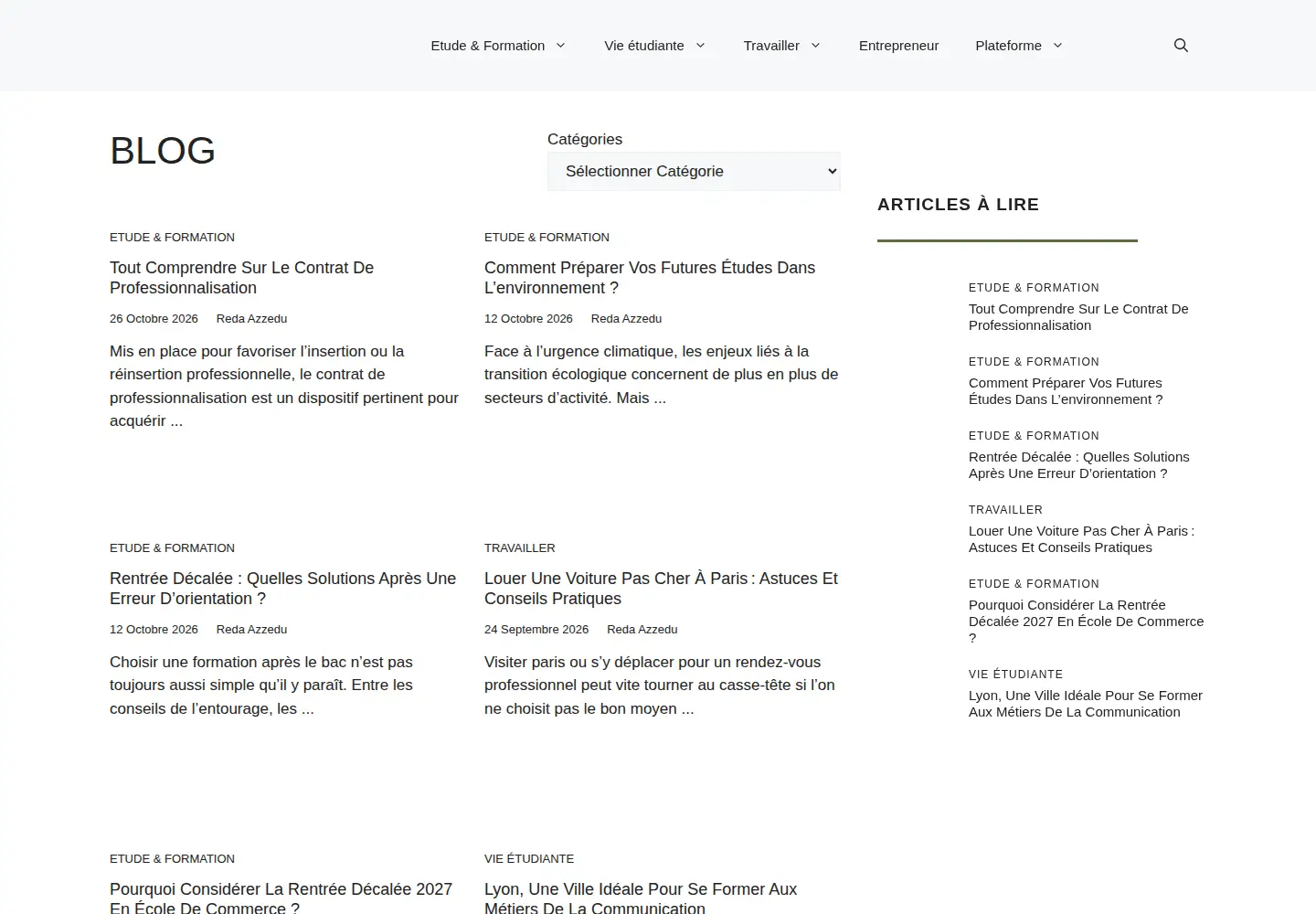This screenshot has width=1316, height=914.
Task: Click author Reda Azzedu next to 24 Septembre 2026
Action: click(x=642, y=630)
